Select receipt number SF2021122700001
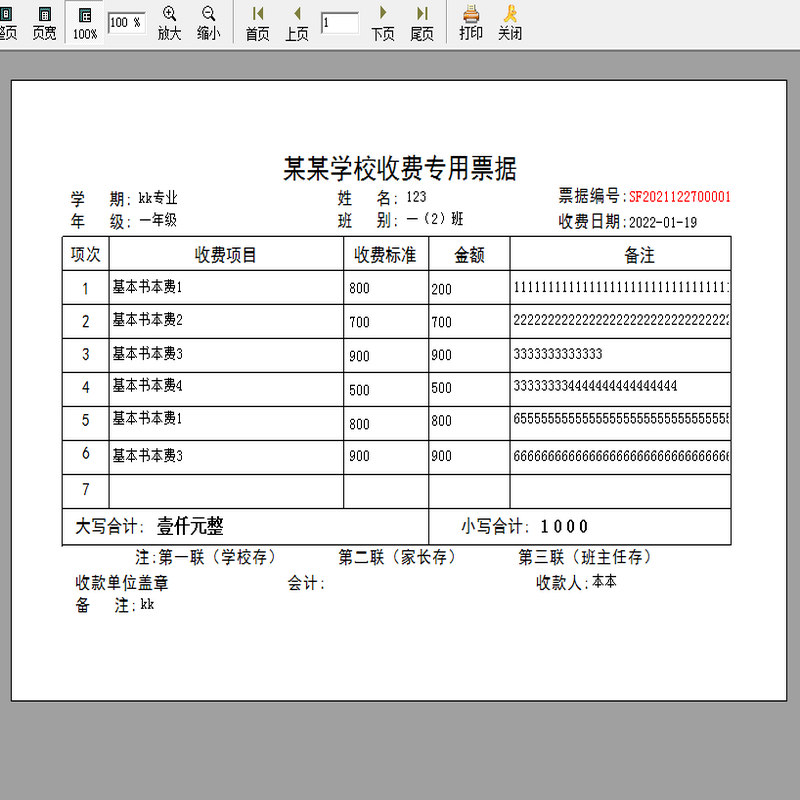 pyautogui.click(x=680, y=196)
